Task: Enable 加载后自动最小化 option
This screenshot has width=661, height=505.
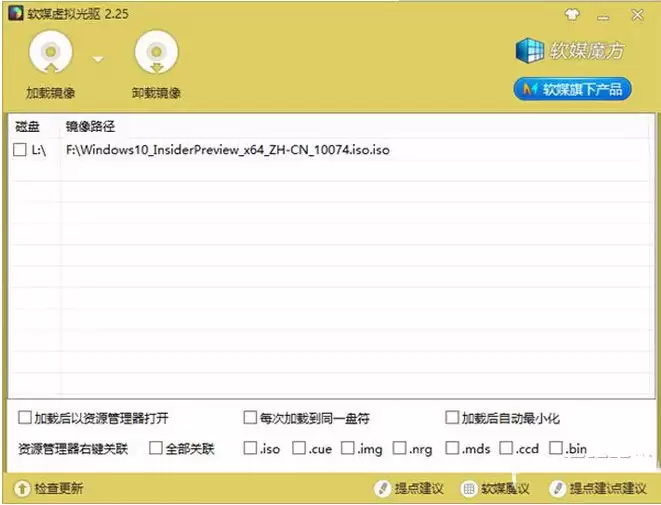Action: click(x=452, y=417)
